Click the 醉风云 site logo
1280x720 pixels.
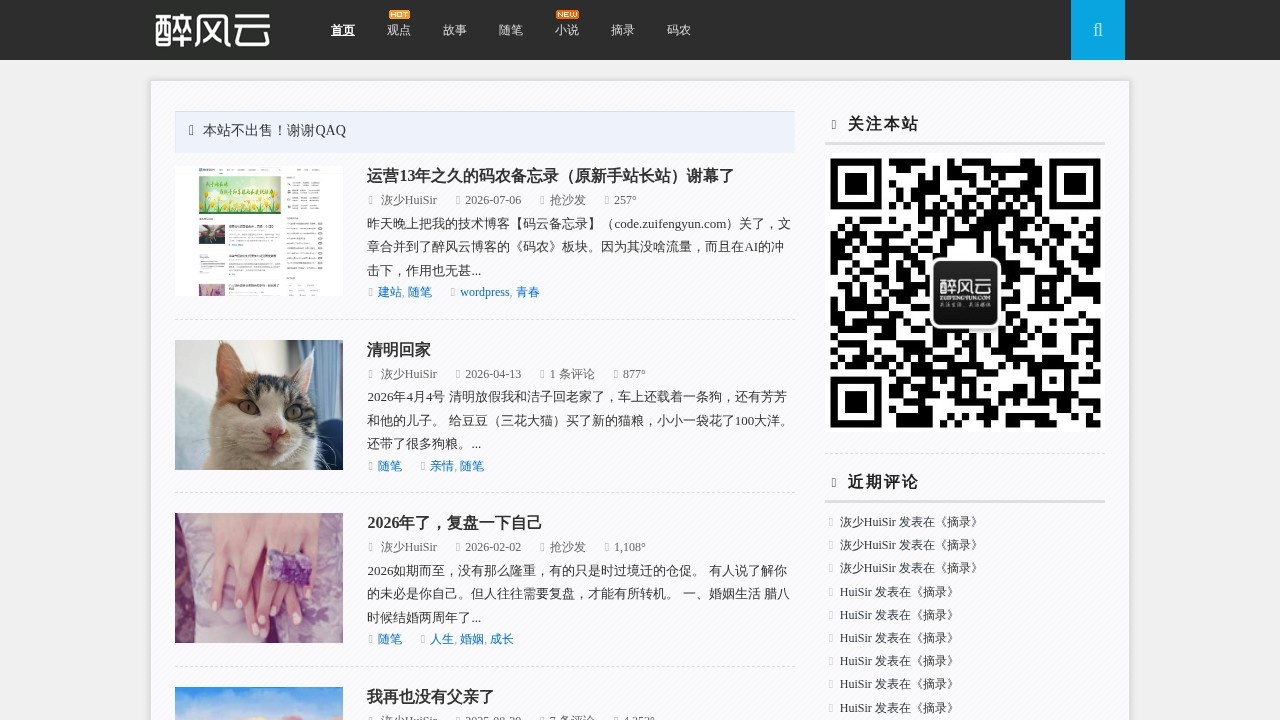pos(213,30)
